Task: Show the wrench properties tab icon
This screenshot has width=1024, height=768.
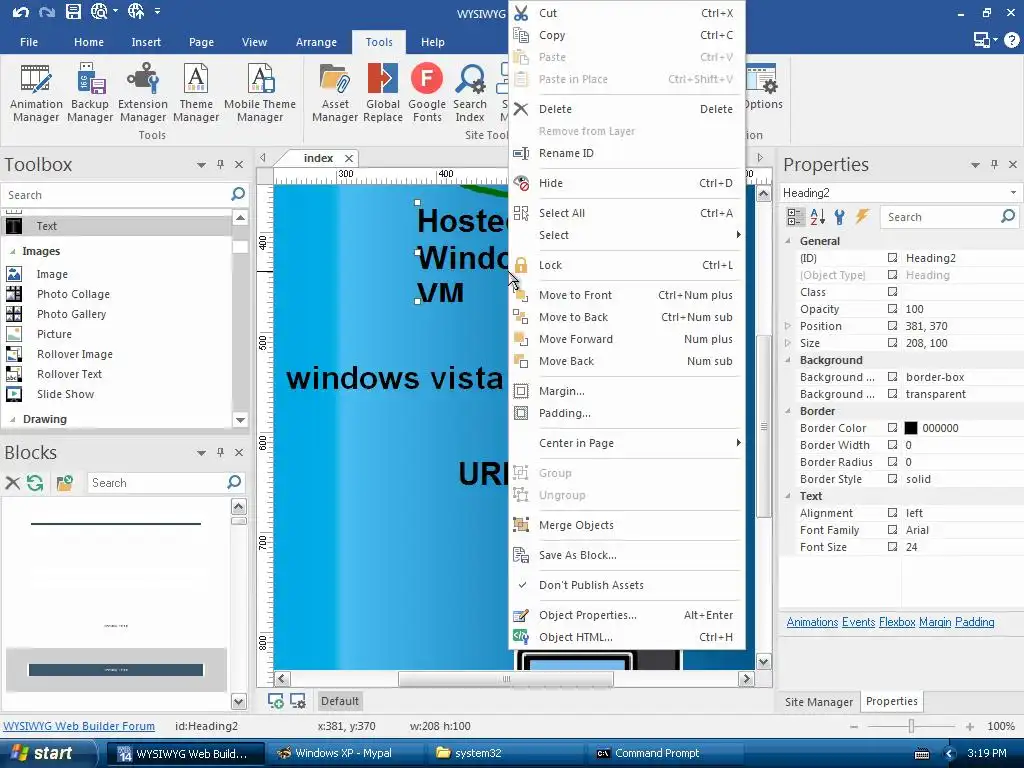Action: coord(840,217)
